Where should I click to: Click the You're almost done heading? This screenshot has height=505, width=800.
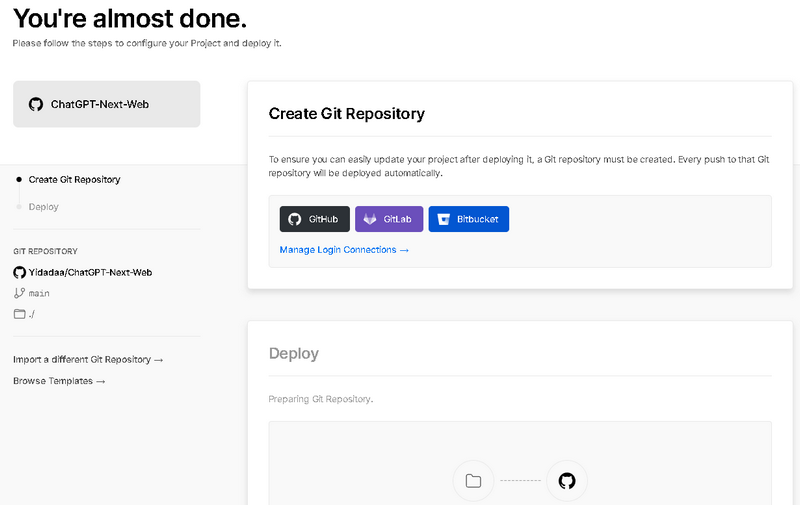pyautogui.click(x=130, y=18)
